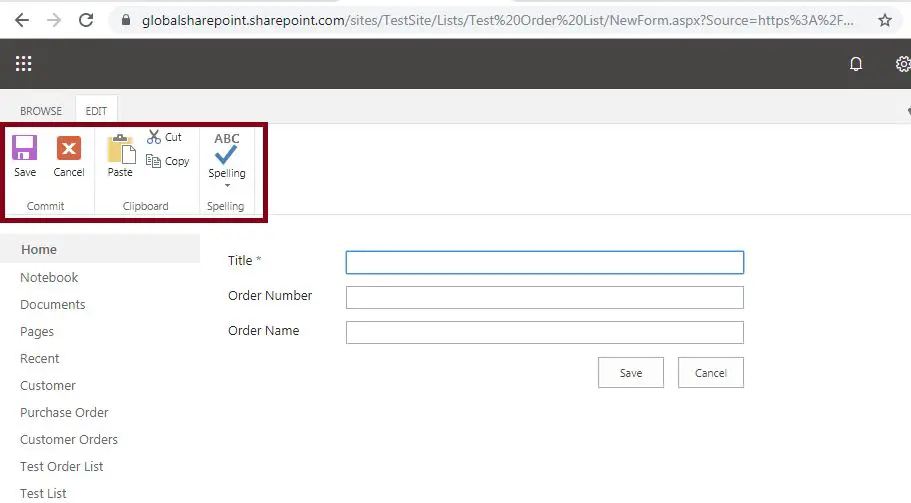Click the ribbon Save icon
The width and height of the screenshot is (911, 503).
pos(24,148)
